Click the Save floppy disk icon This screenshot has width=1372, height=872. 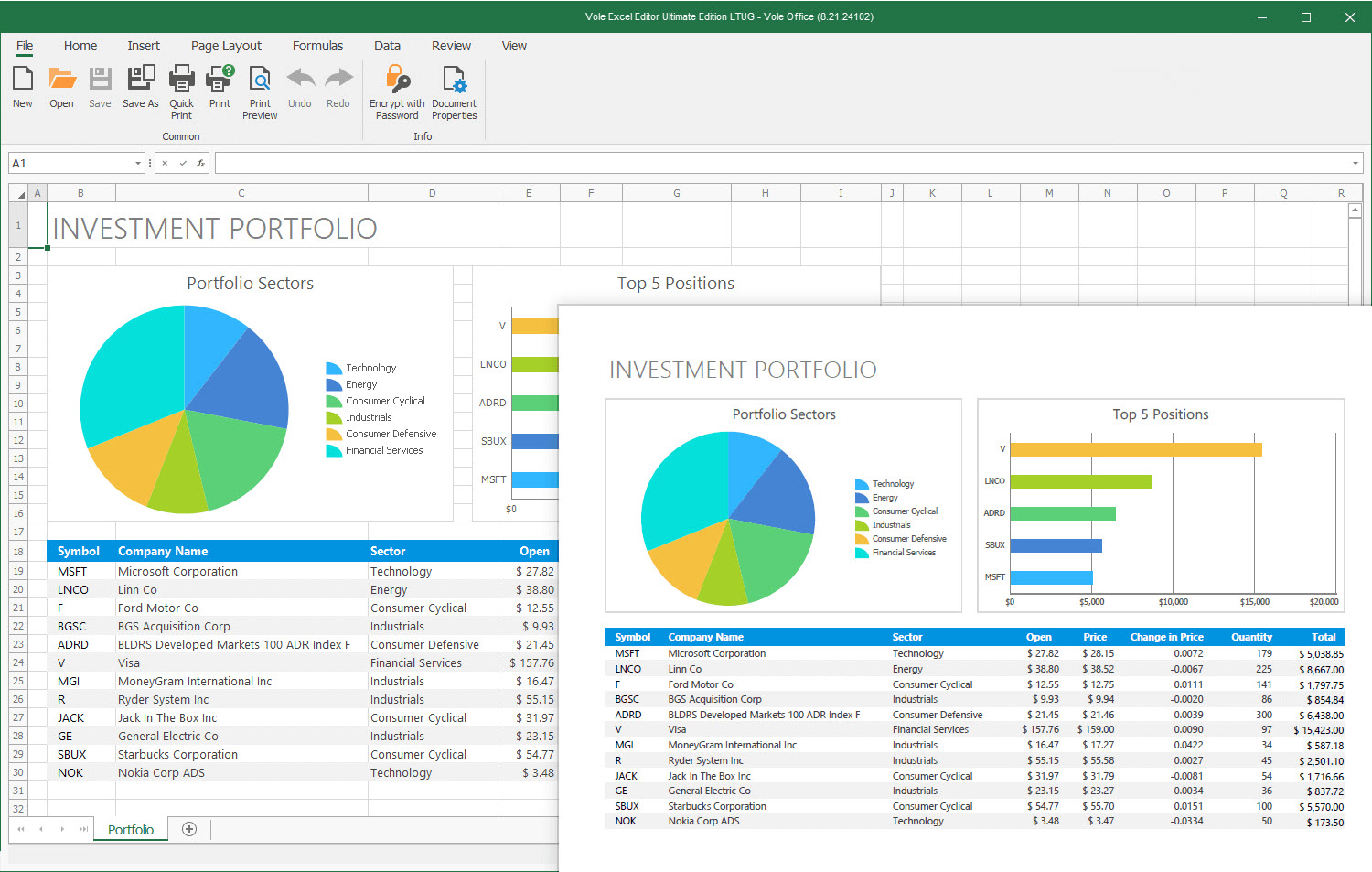point(100,80)
